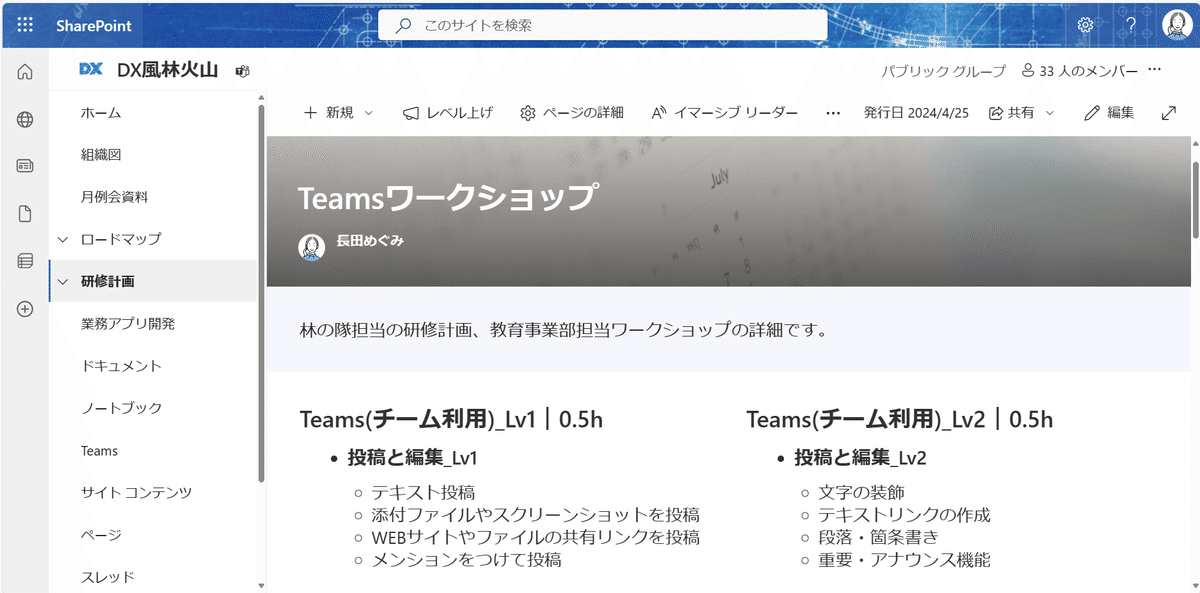This screenshot has height=593, width=1200.
Task: Open the app launcher waffle icon
Action: 25,25
